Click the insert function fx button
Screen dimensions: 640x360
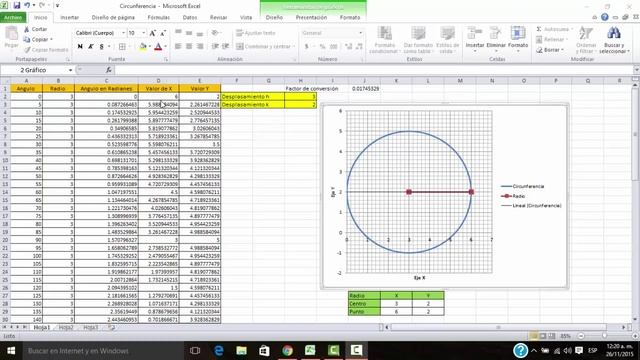(109, 70)
